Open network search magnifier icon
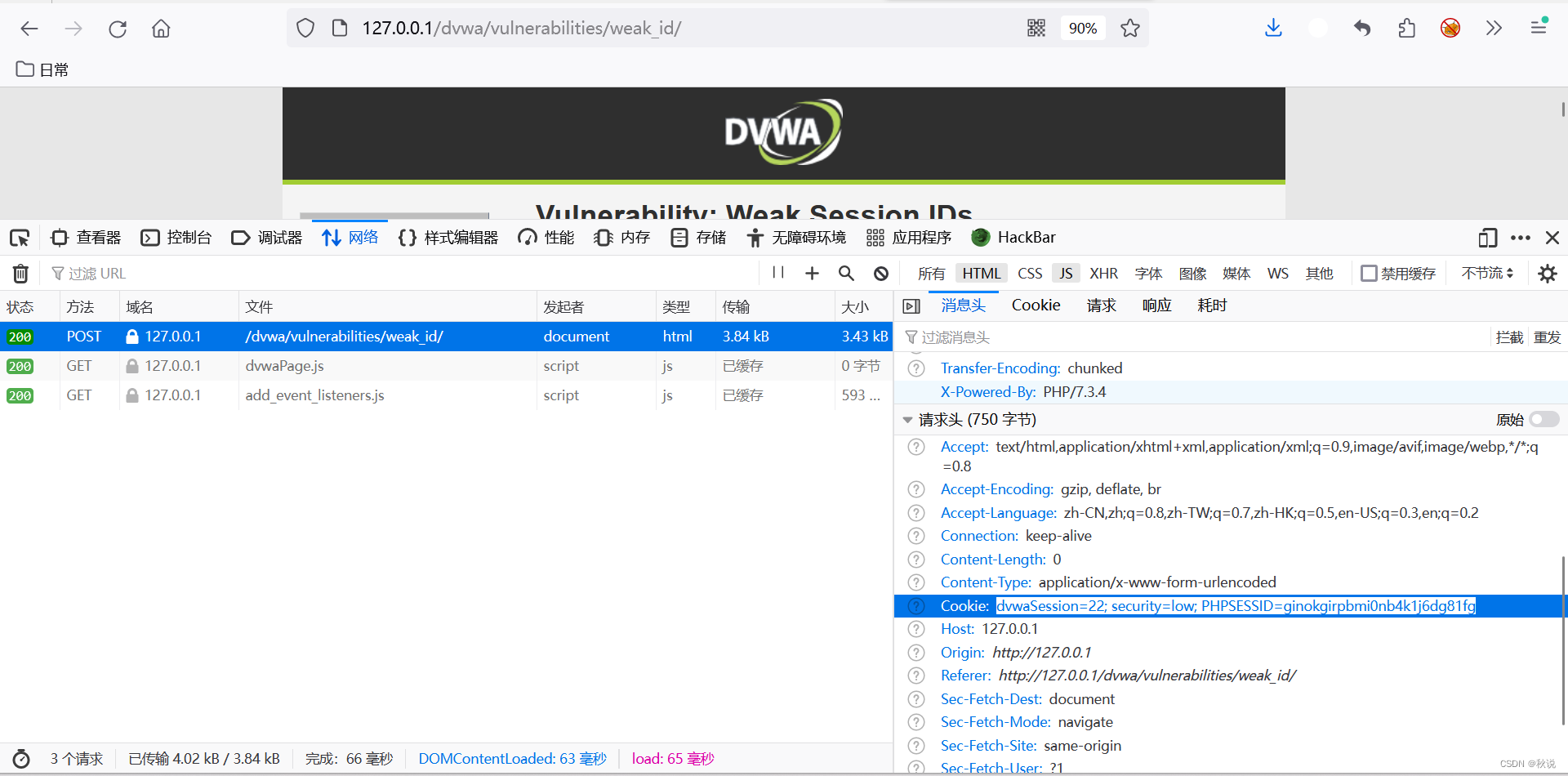1568x776 pixels. tap(847, 274)
